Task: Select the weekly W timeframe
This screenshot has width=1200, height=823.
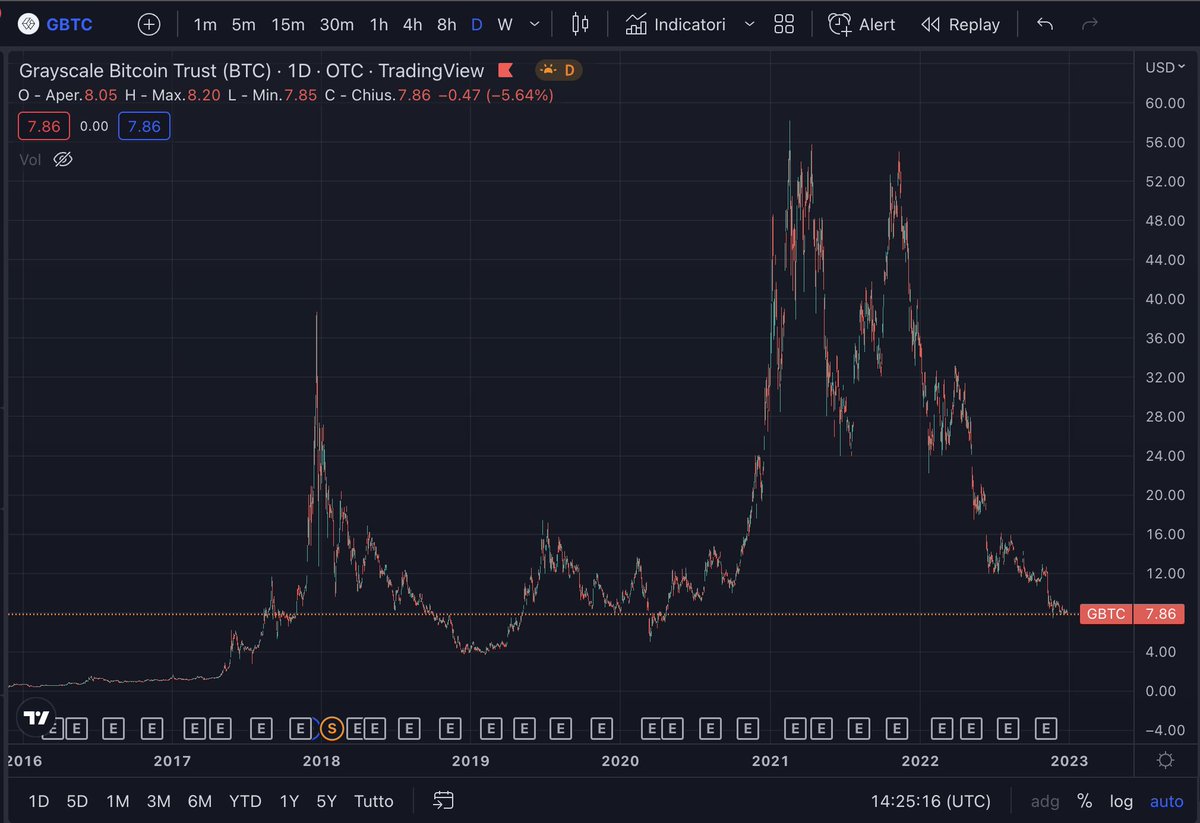Action: click(x=505, y=24)
